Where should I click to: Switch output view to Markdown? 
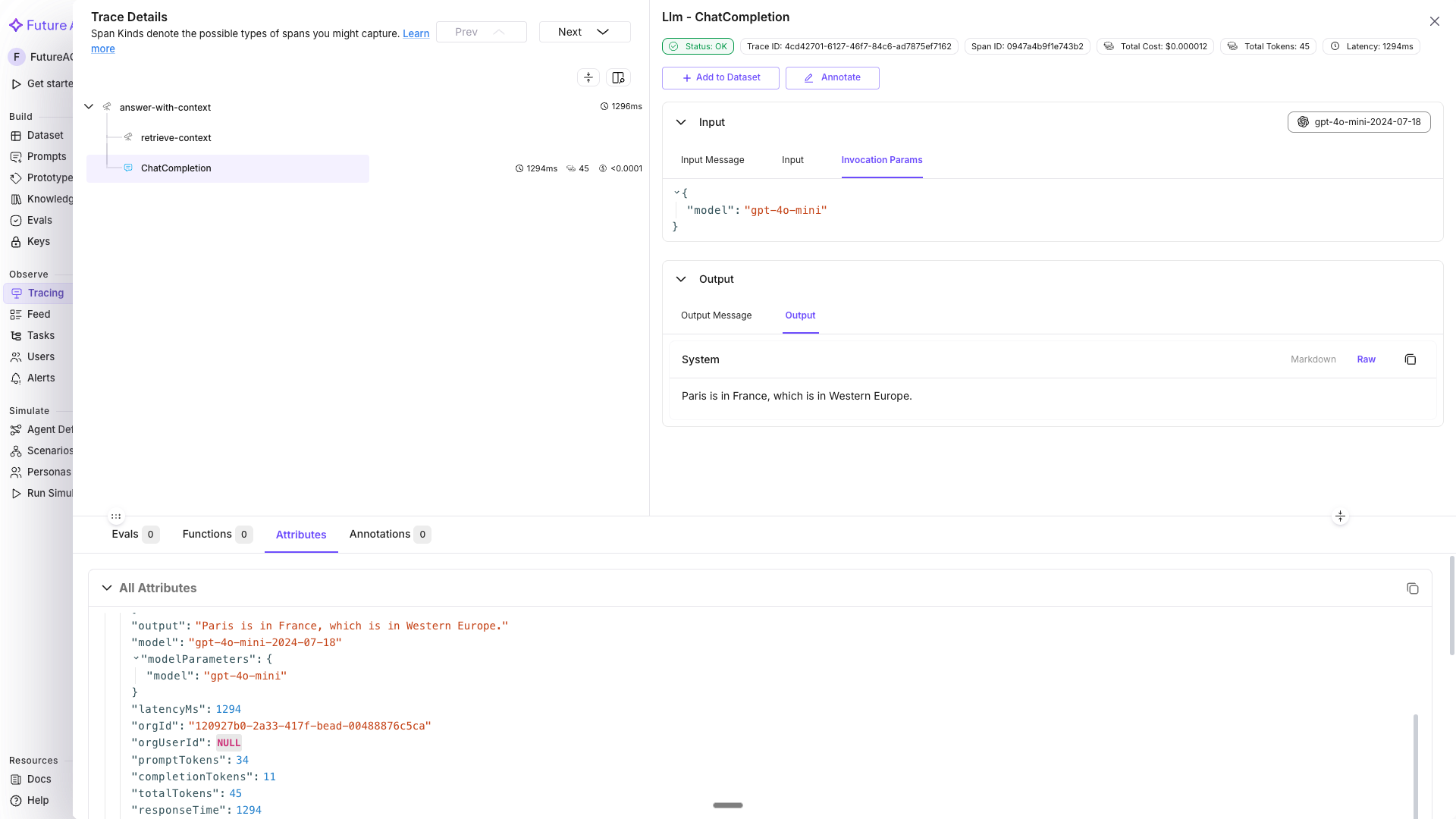[x=1313, y=359]
